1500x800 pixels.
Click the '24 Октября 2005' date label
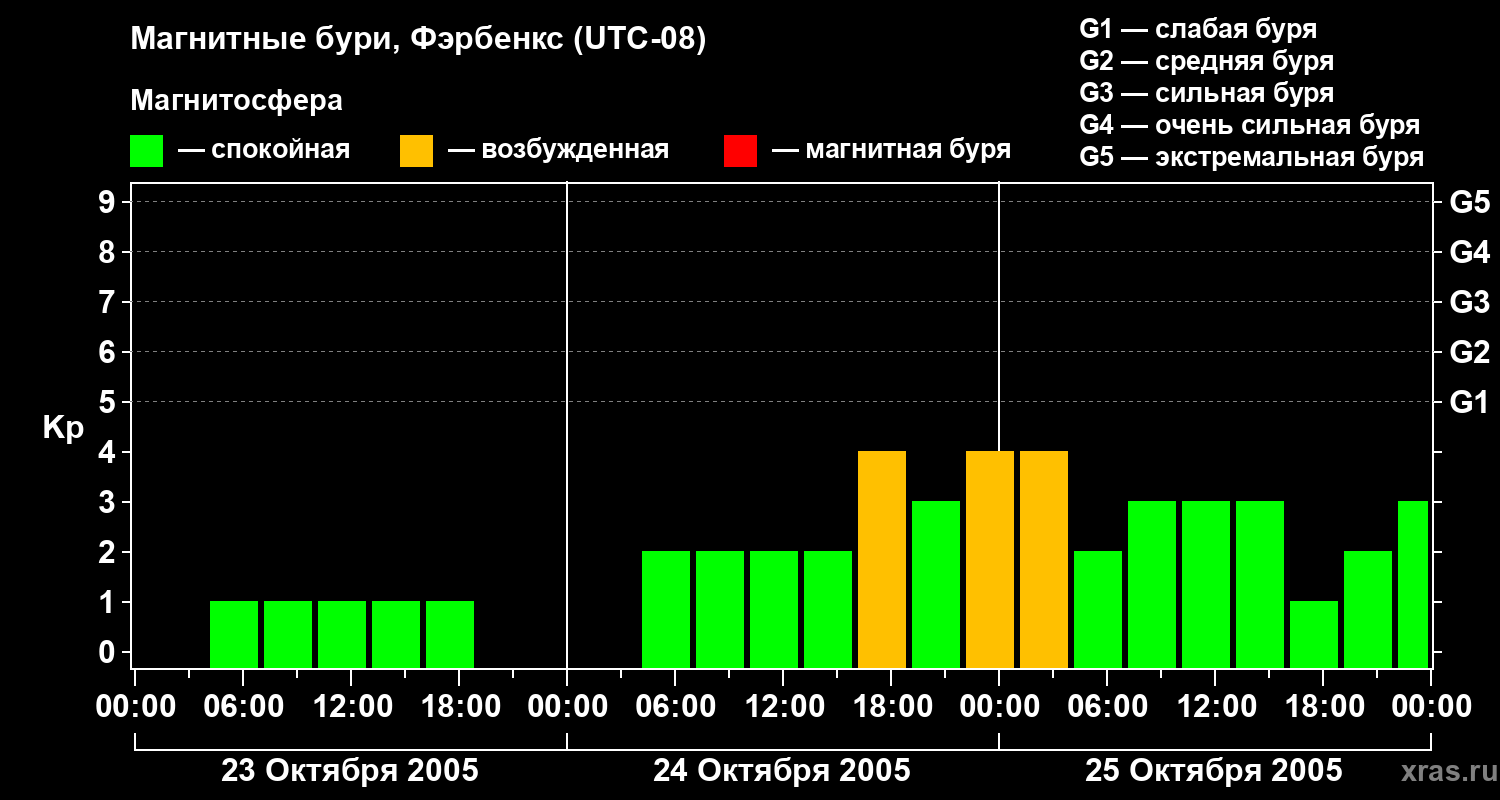point(782,771)
